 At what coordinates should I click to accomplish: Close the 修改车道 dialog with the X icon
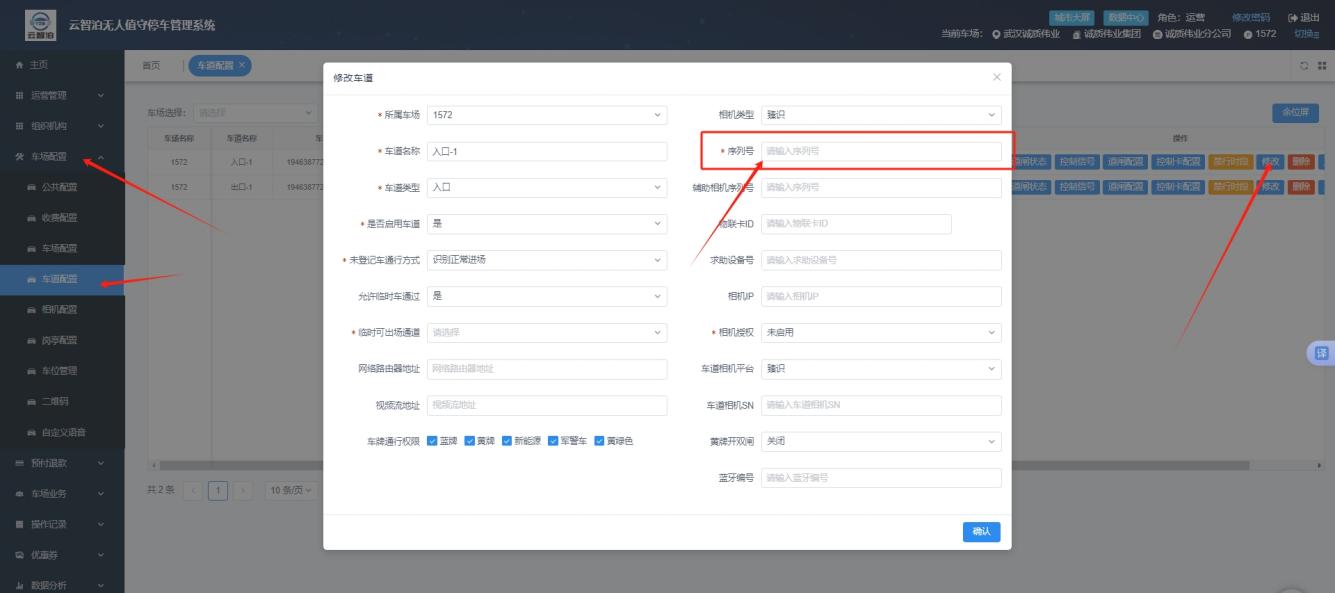pyautogui.click(x=996, y=77)
